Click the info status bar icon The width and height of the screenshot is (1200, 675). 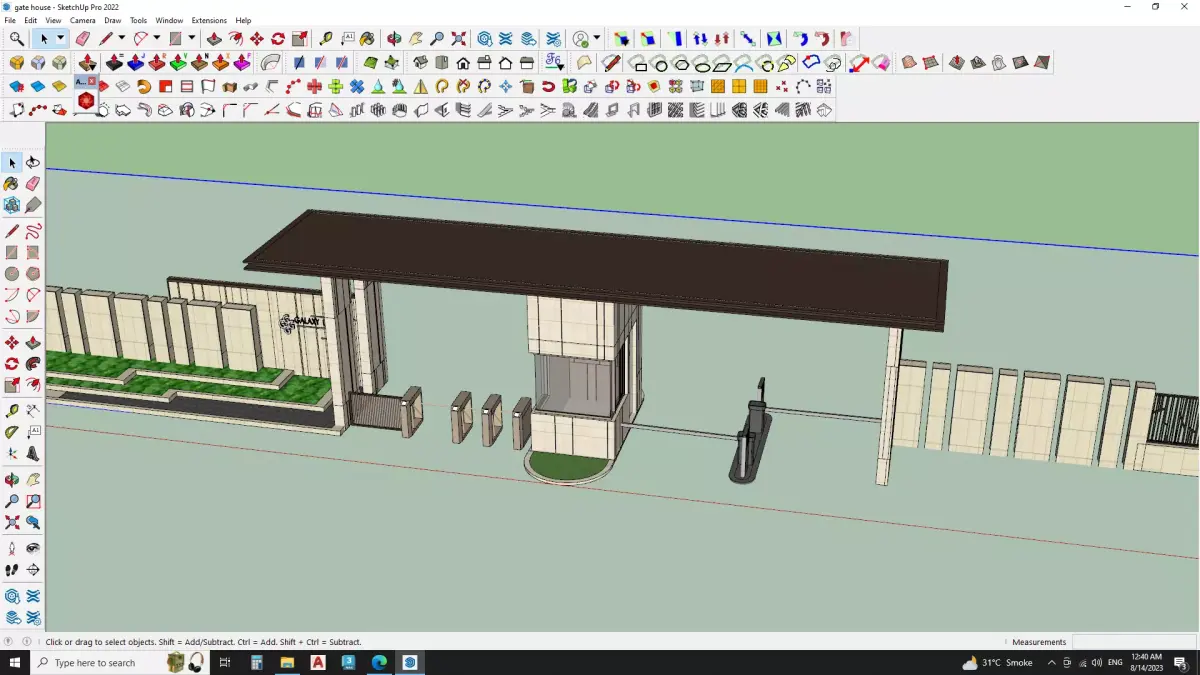coord(27,642)
